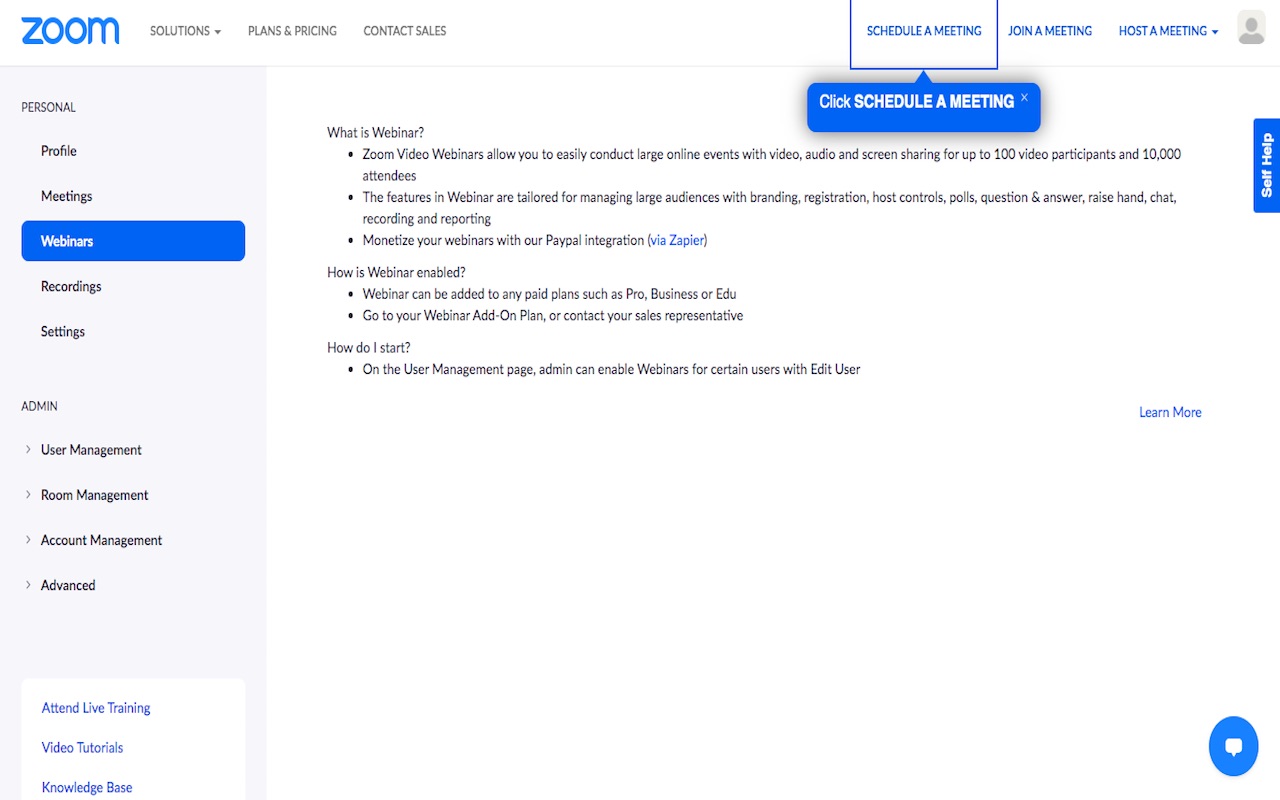Open Contact Sales page
This screenshot has height=800, width=1280.
[x=405, y=31]
